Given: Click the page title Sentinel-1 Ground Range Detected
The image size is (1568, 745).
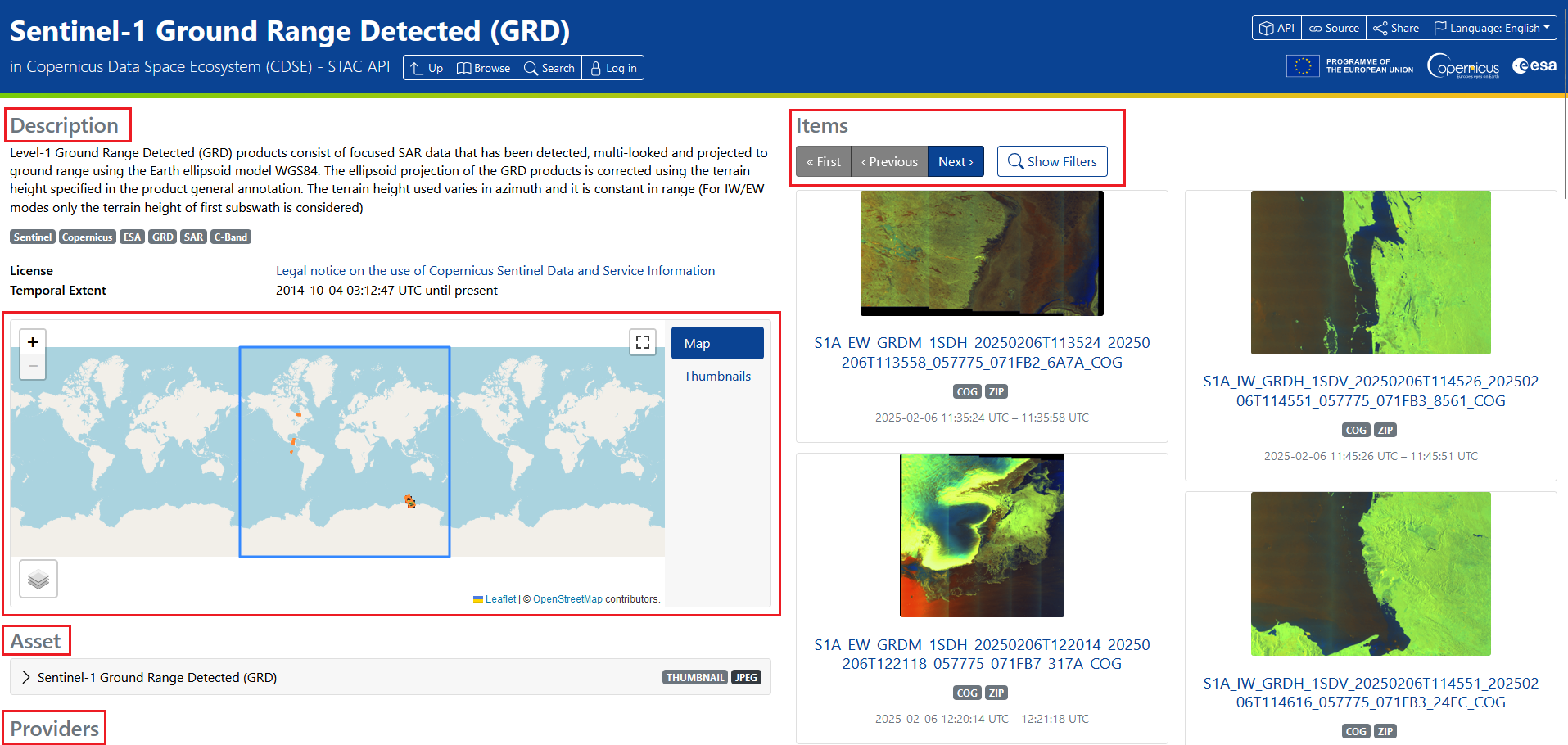Looking at the screenshot, I should click(290, 31).
